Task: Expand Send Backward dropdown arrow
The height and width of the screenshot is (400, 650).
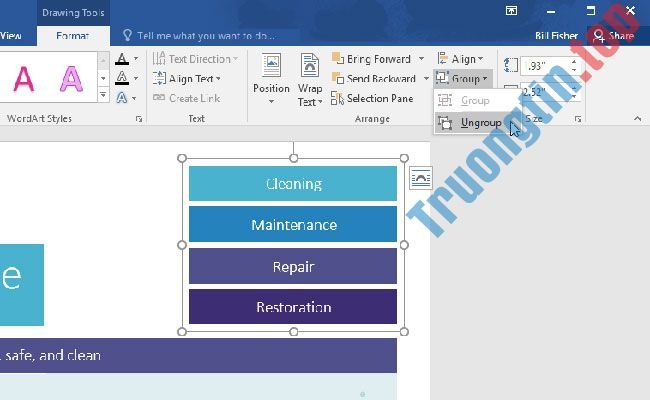Action: (426, 78)
